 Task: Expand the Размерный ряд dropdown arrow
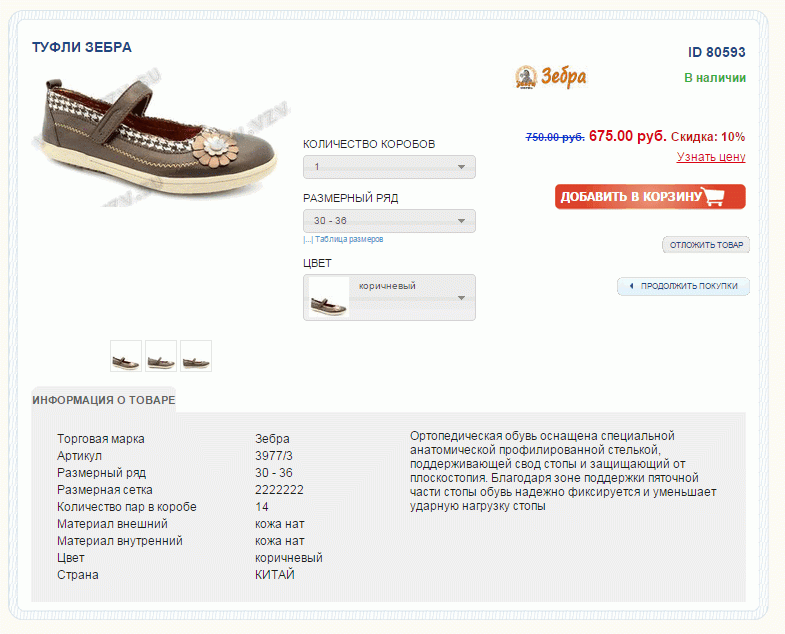click(462, 221)
